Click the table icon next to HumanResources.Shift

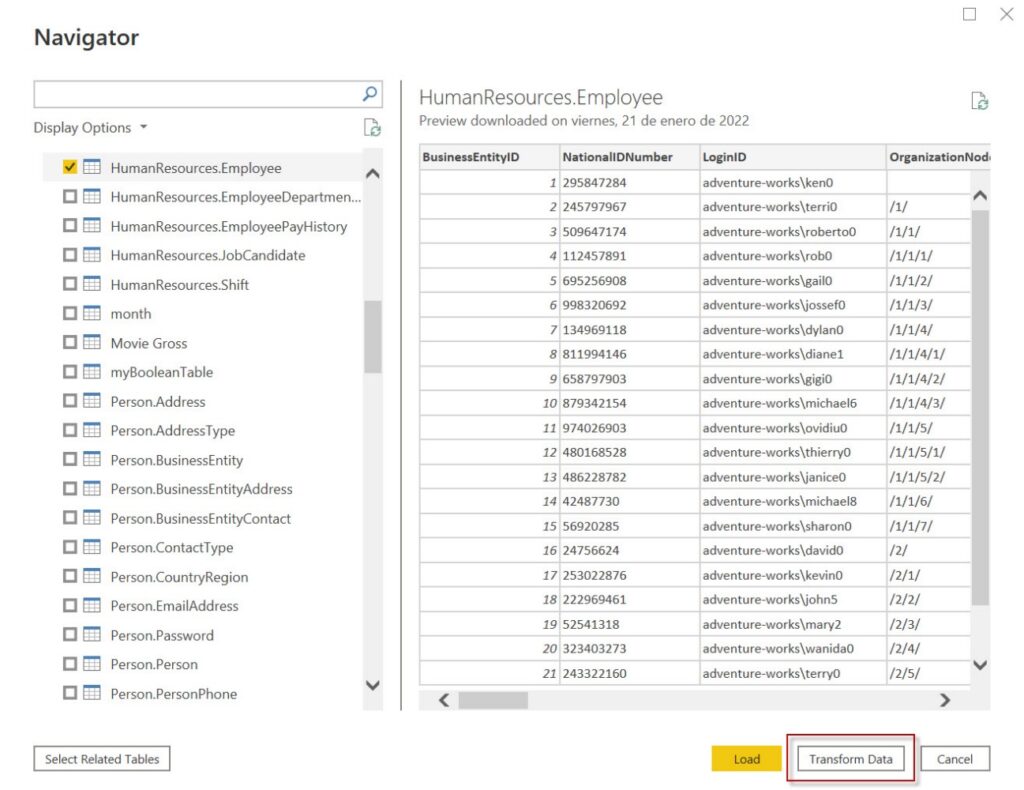(94, 284)
